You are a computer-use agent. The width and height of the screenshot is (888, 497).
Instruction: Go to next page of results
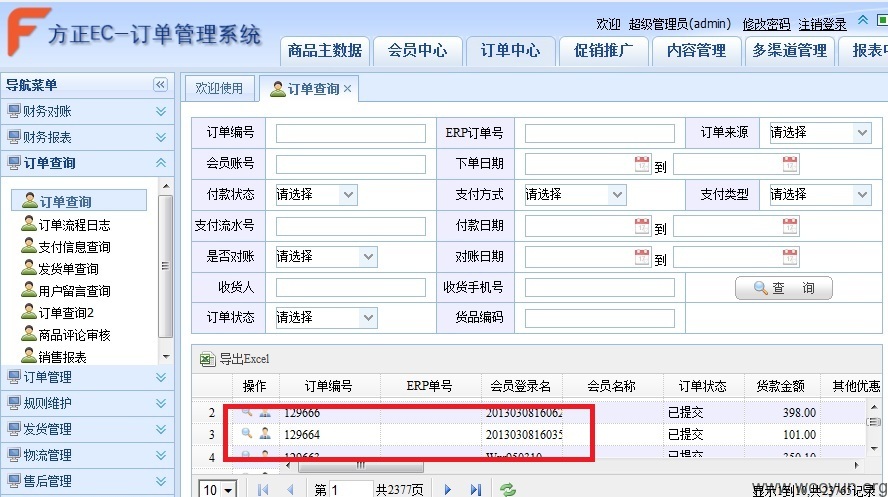coord(448,490)
